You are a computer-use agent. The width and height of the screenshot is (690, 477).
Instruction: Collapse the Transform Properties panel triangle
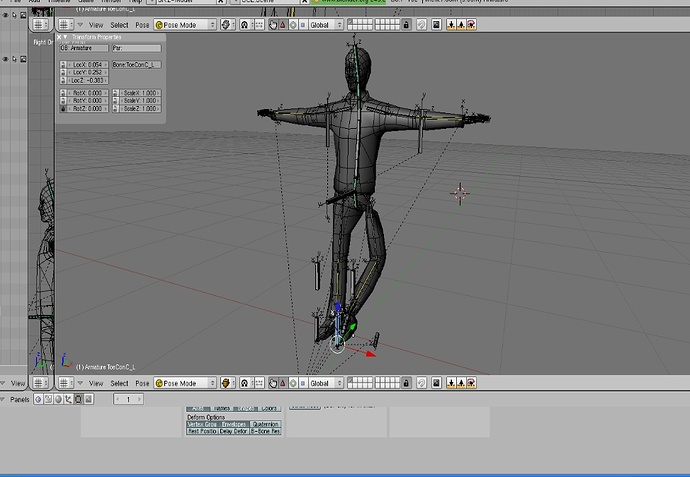66,37
